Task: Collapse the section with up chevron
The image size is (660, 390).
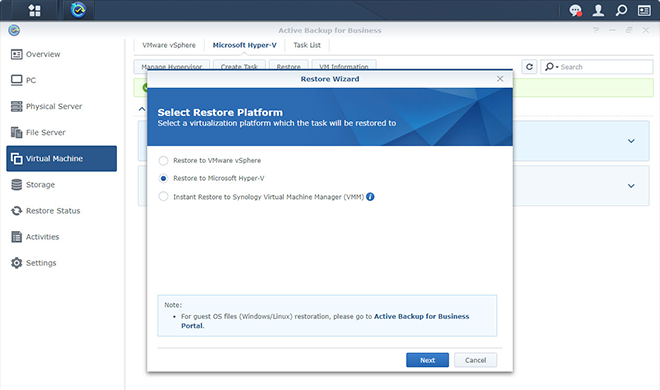Action: pyautogui.click(x=142, y=109)
